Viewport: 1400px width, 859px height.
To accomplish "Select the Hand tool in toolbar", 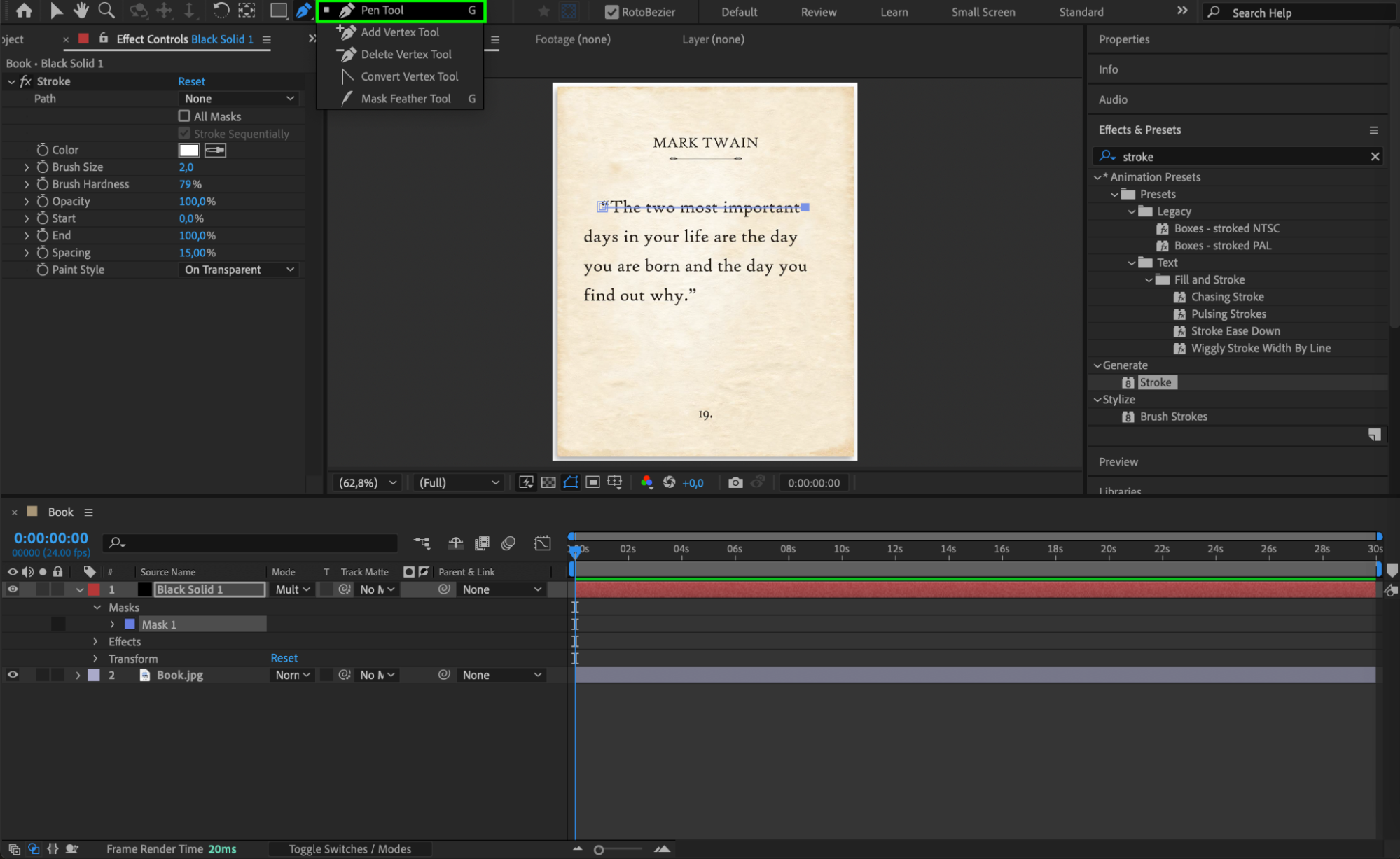I will pyautogui.click(x=81, y=11).
